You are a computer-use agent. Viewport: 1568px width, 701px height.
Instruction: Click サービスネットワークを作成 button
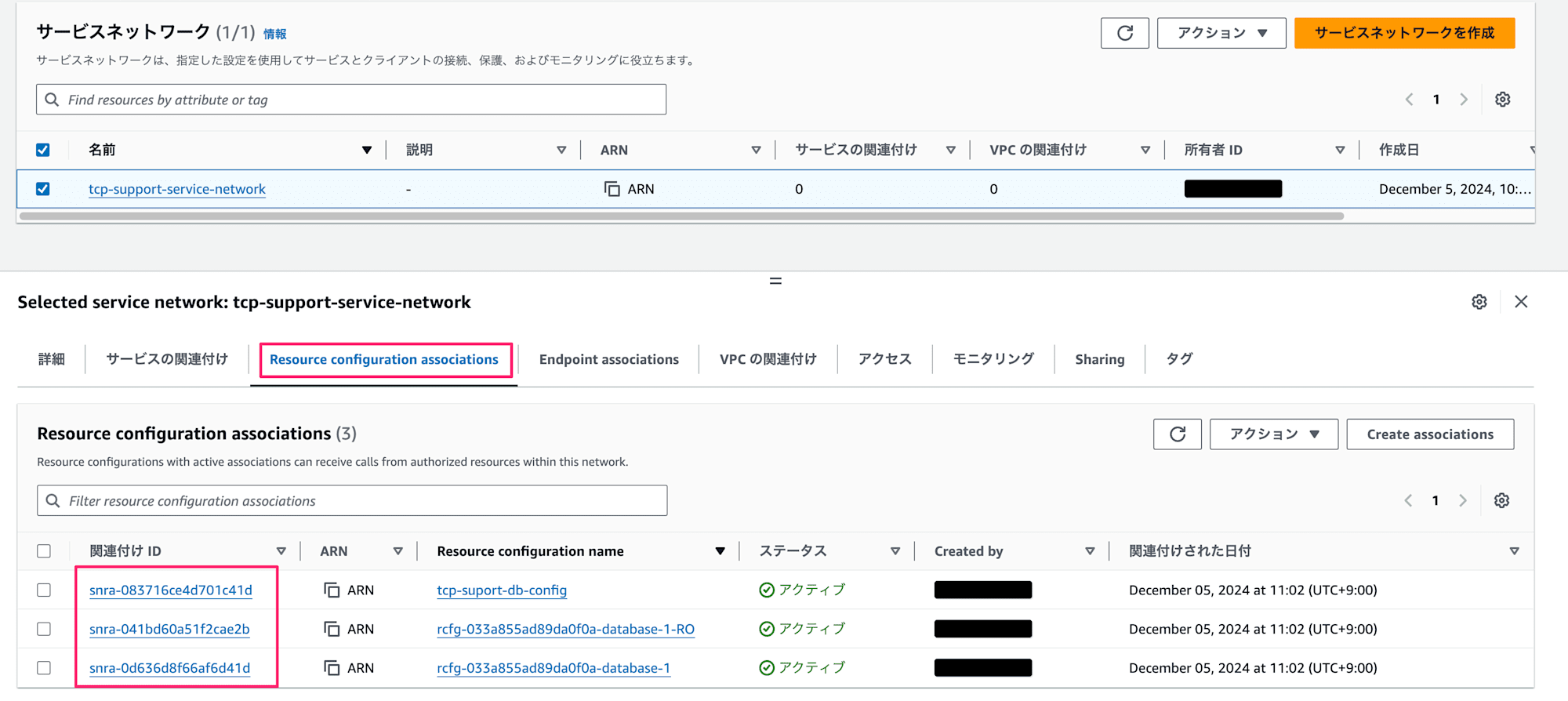1404,33
